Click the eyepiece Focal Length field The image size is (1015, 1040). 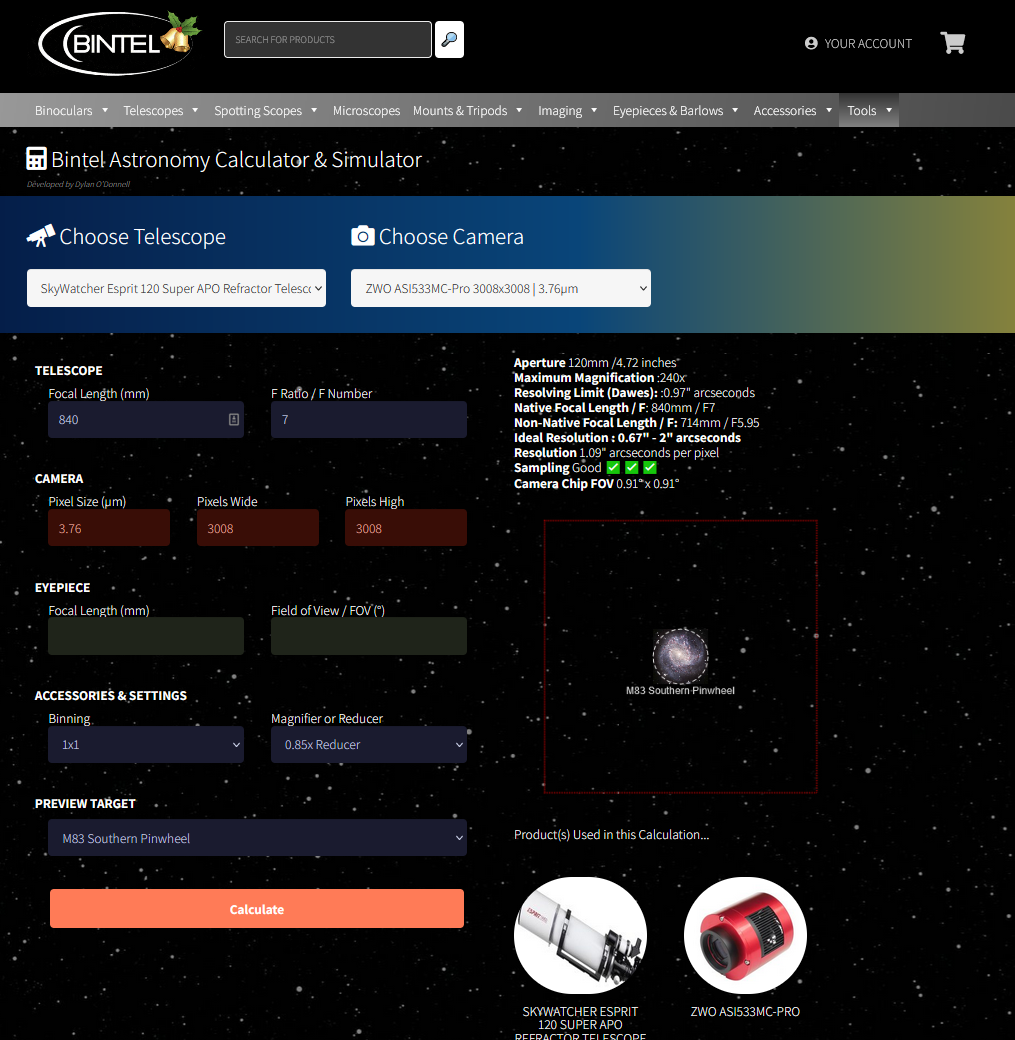pyautogui.click(x=146, y=636)
